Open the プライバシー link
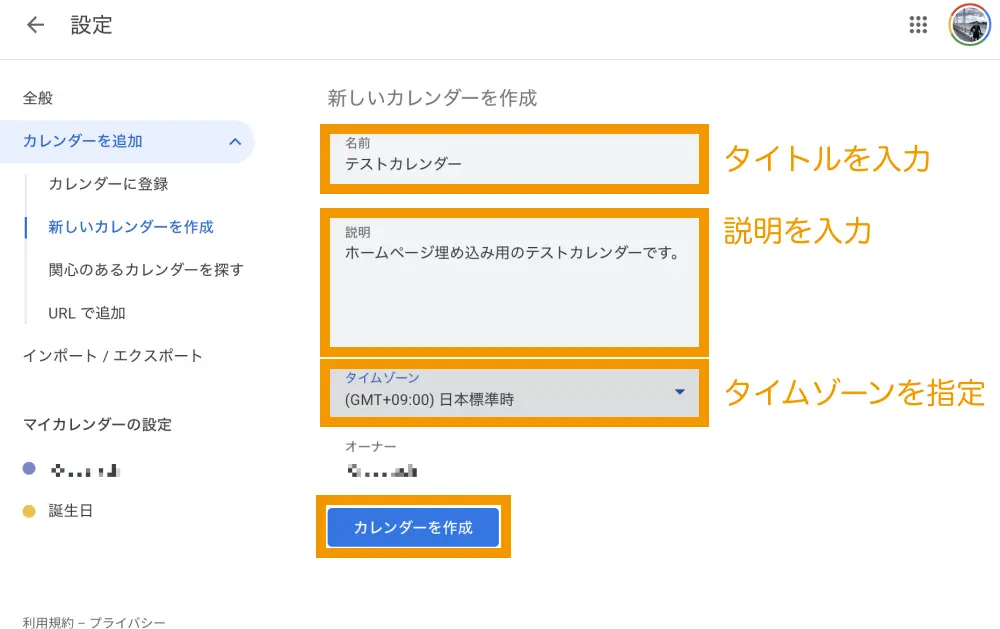Screen dimensions: 1000x629 [x=128, y=622]
